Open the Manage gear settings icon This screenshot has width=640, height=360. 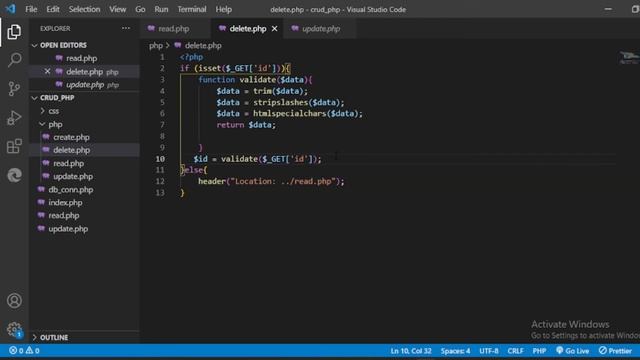(x=14, y=329)
